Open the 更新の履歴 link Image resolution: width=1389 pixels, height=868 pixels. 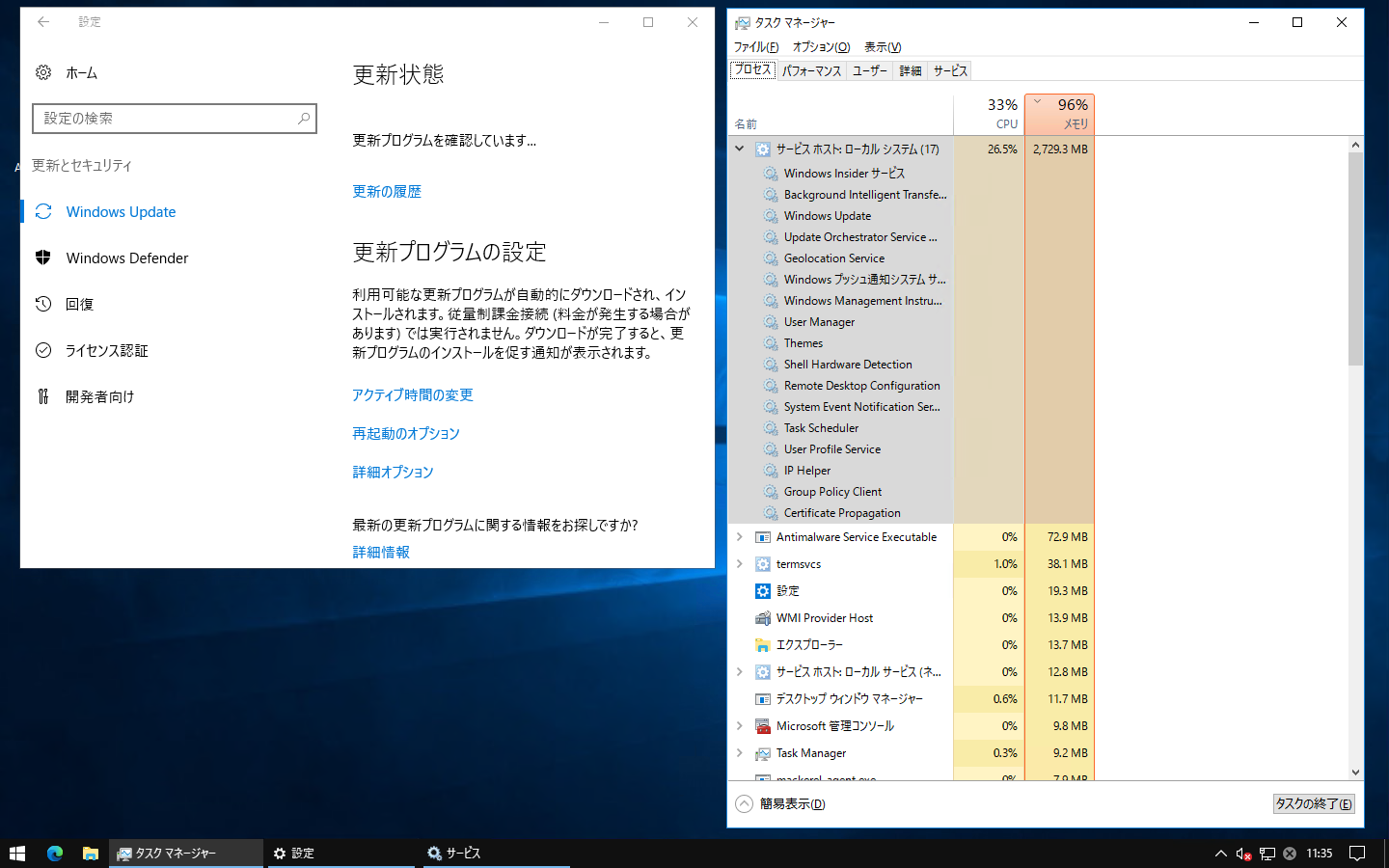[x=387, y=192]
